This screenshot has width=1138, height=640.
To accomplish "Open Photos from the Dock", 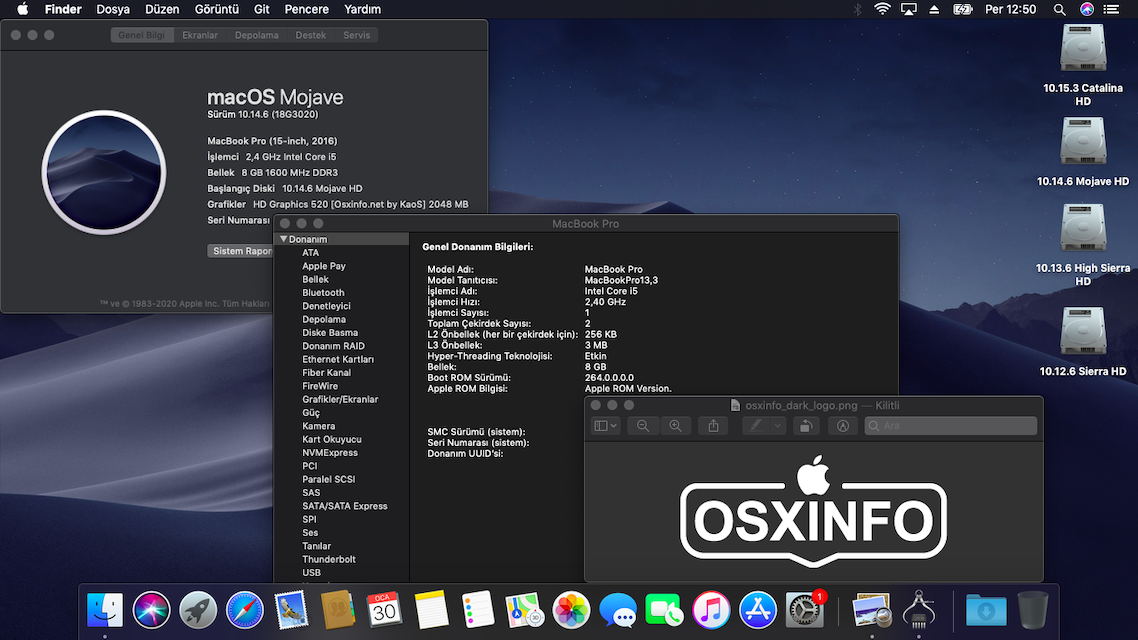I will click(x=571, y=609).
